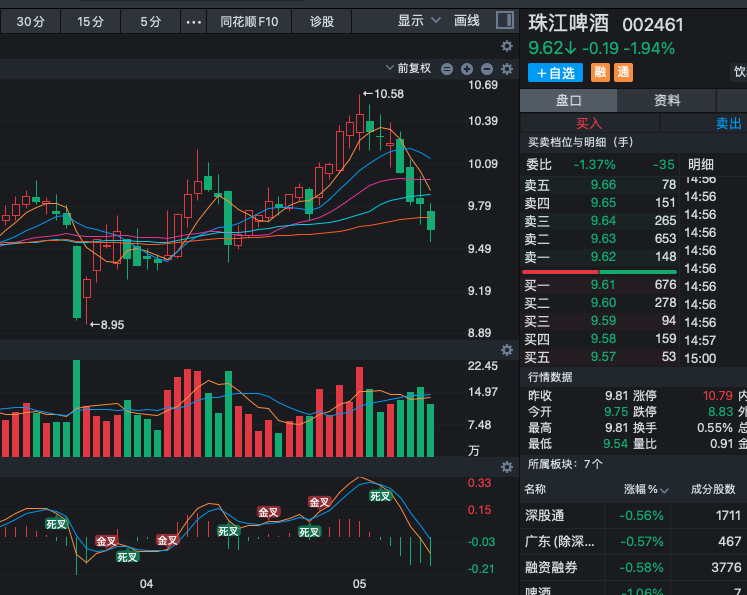The width and height of the screenshot is (747, 595).
Task: Switch chart to 30分 timeframe
Action: tap(30, 22)
